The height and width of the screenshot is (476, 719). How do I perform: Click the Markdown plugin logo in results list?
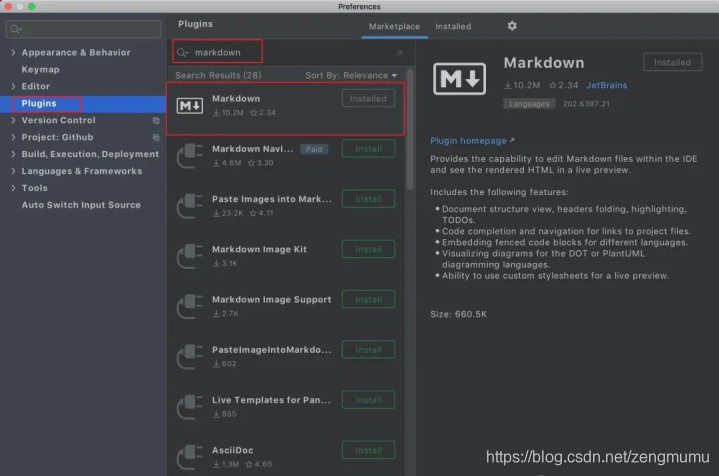pos(189,106)
